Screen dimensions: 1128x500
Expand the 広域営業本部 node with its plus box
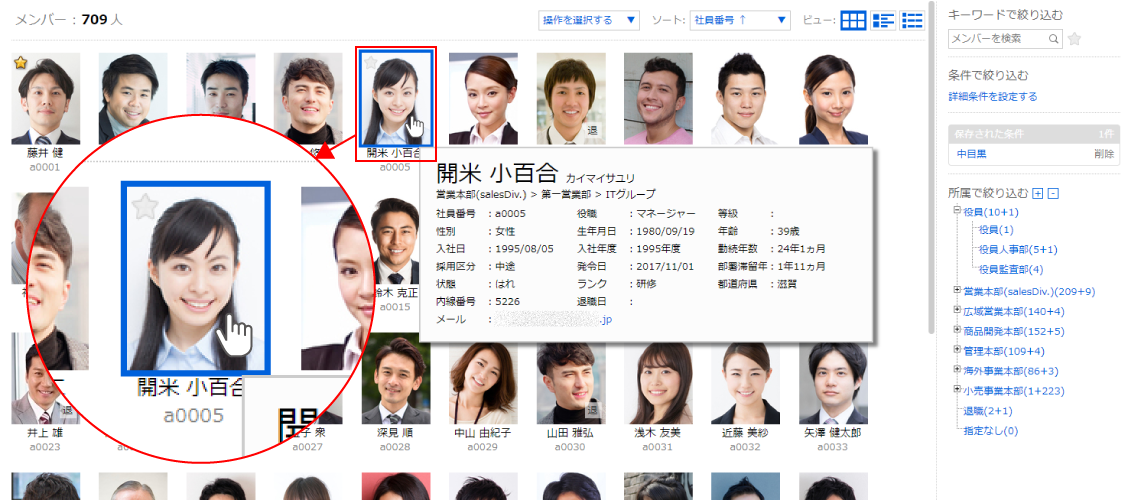pos(958,311)
